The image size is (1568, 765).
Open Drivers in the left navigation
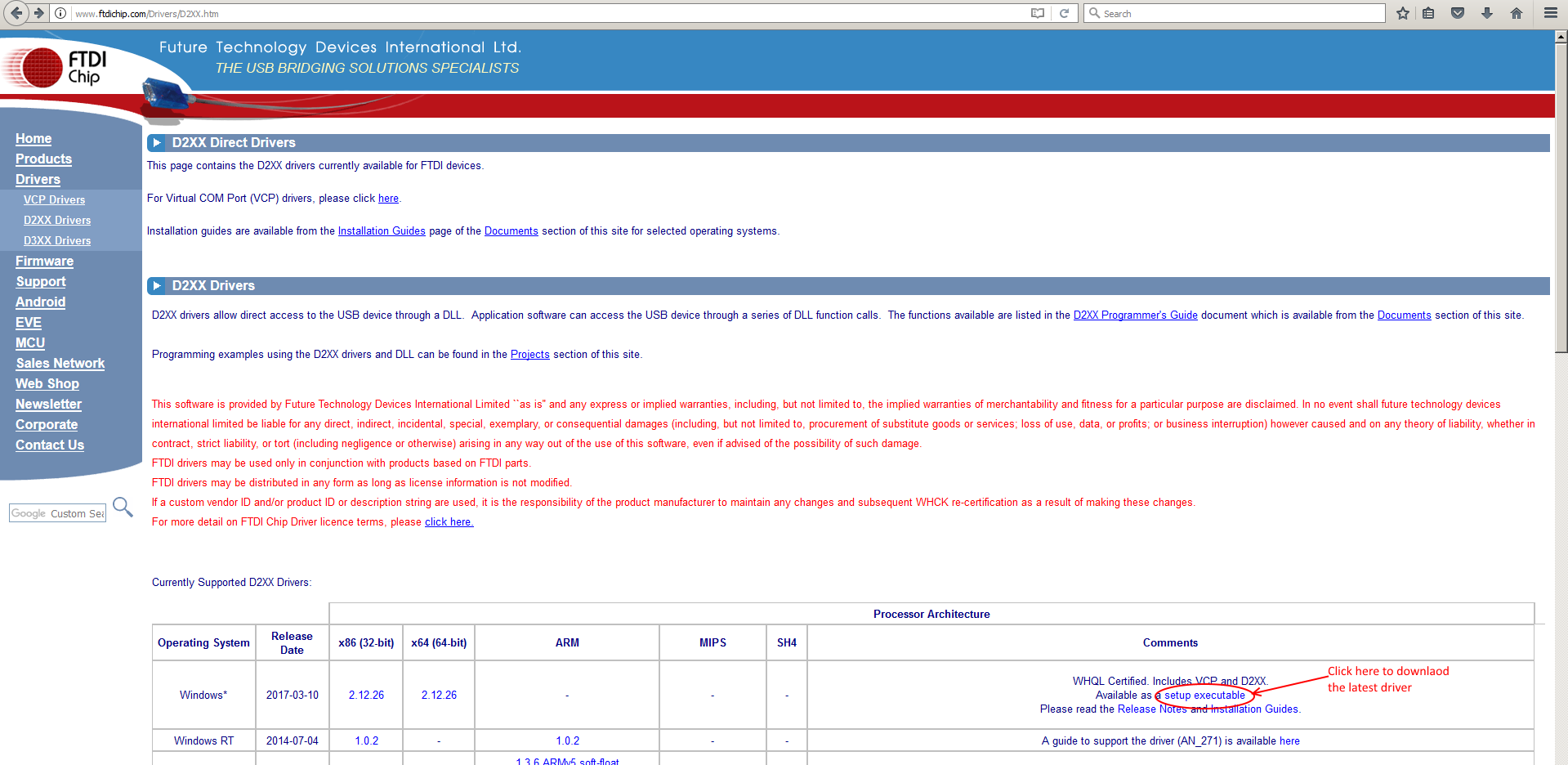(x=38, y=180)
